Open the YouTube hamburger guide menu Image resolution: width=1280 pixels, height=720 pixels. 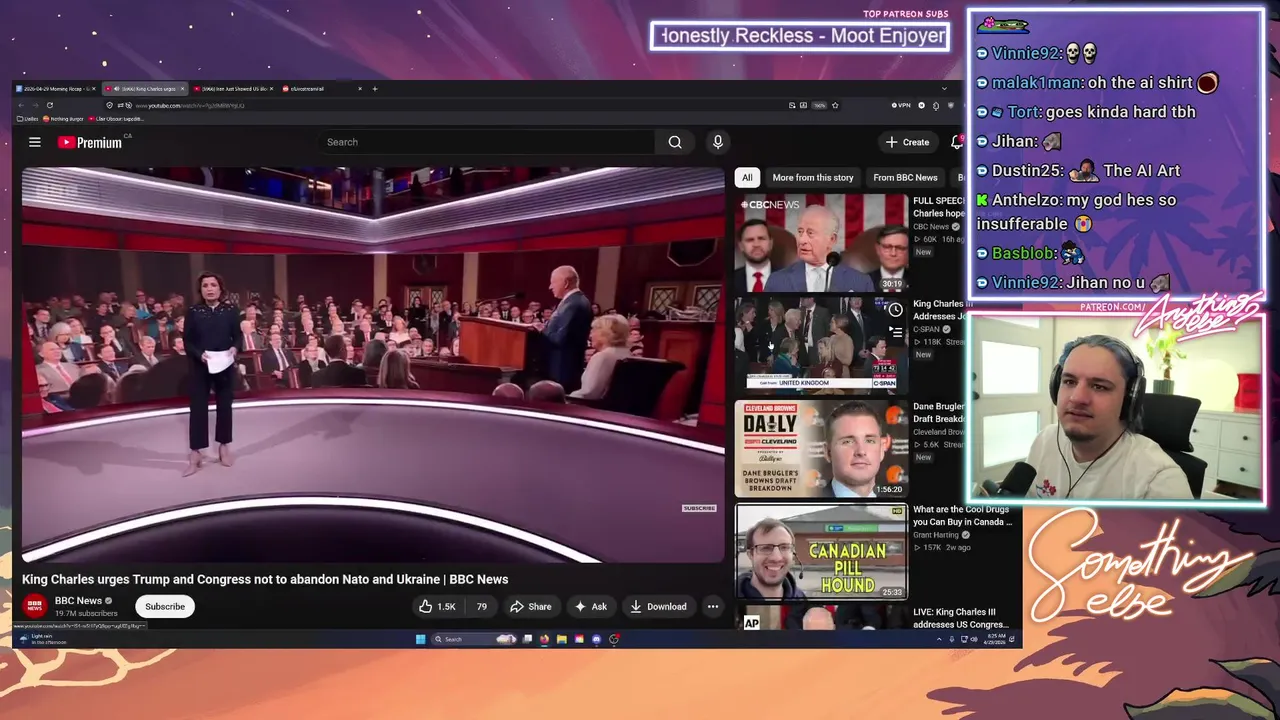tap(35, 142)
